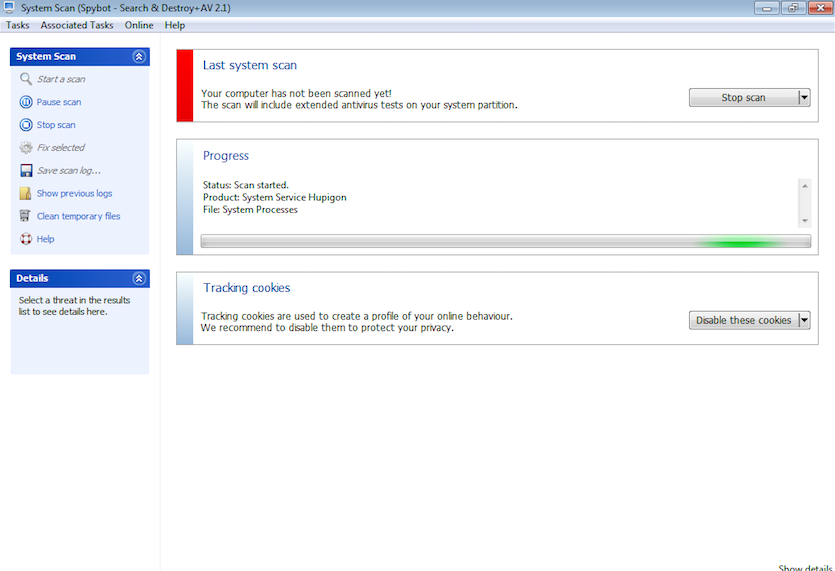835x571 pixels.
Task: Click the Spybot app icon in title bar
Action: [9, 7]
